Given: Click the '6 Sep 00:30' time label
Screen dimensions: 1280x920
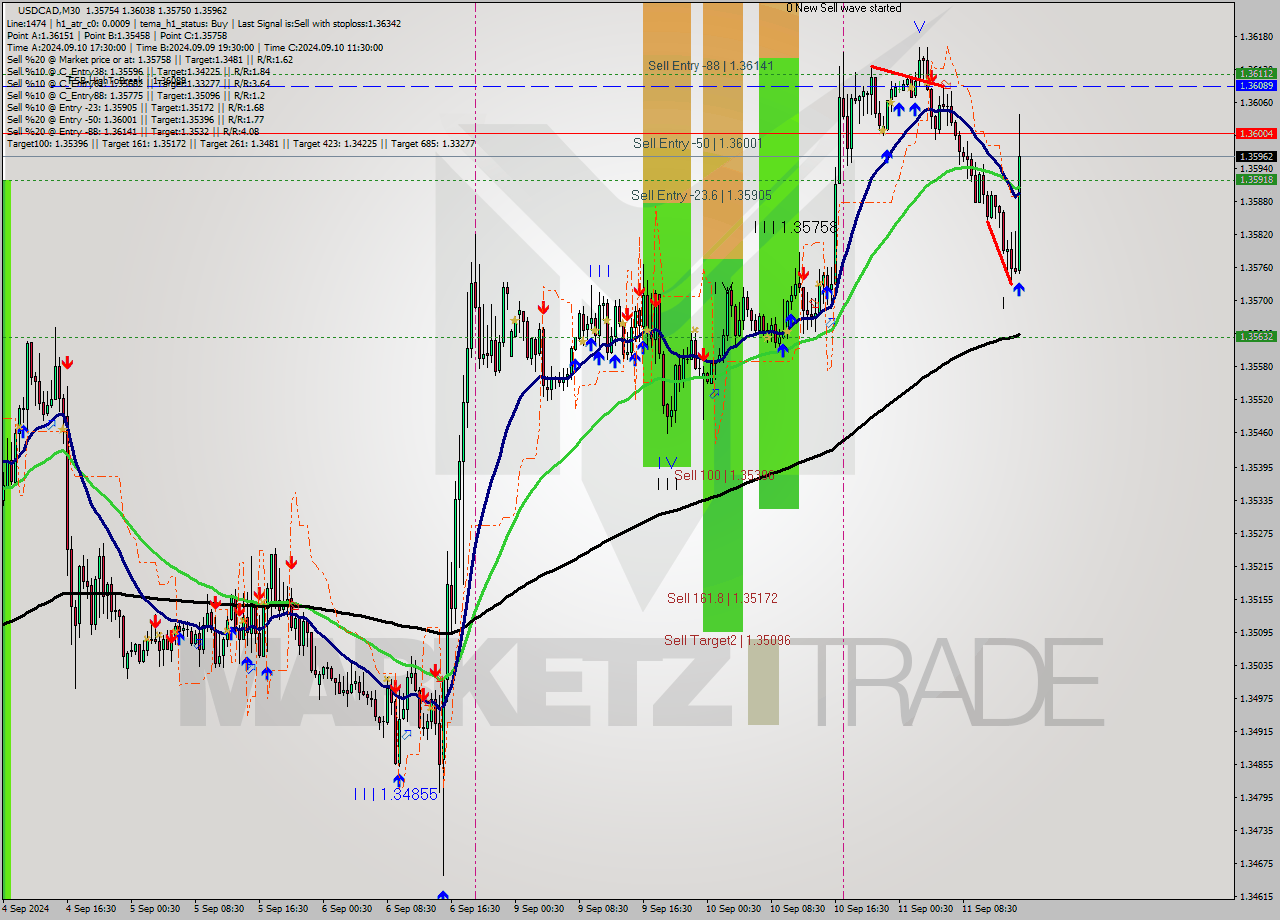Looking at the screenshot, I should [347, 909].
